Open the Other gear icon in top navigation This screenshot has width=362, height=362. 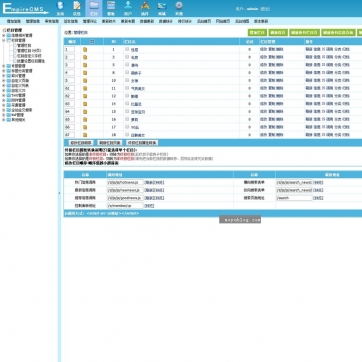tap(179, 6)
